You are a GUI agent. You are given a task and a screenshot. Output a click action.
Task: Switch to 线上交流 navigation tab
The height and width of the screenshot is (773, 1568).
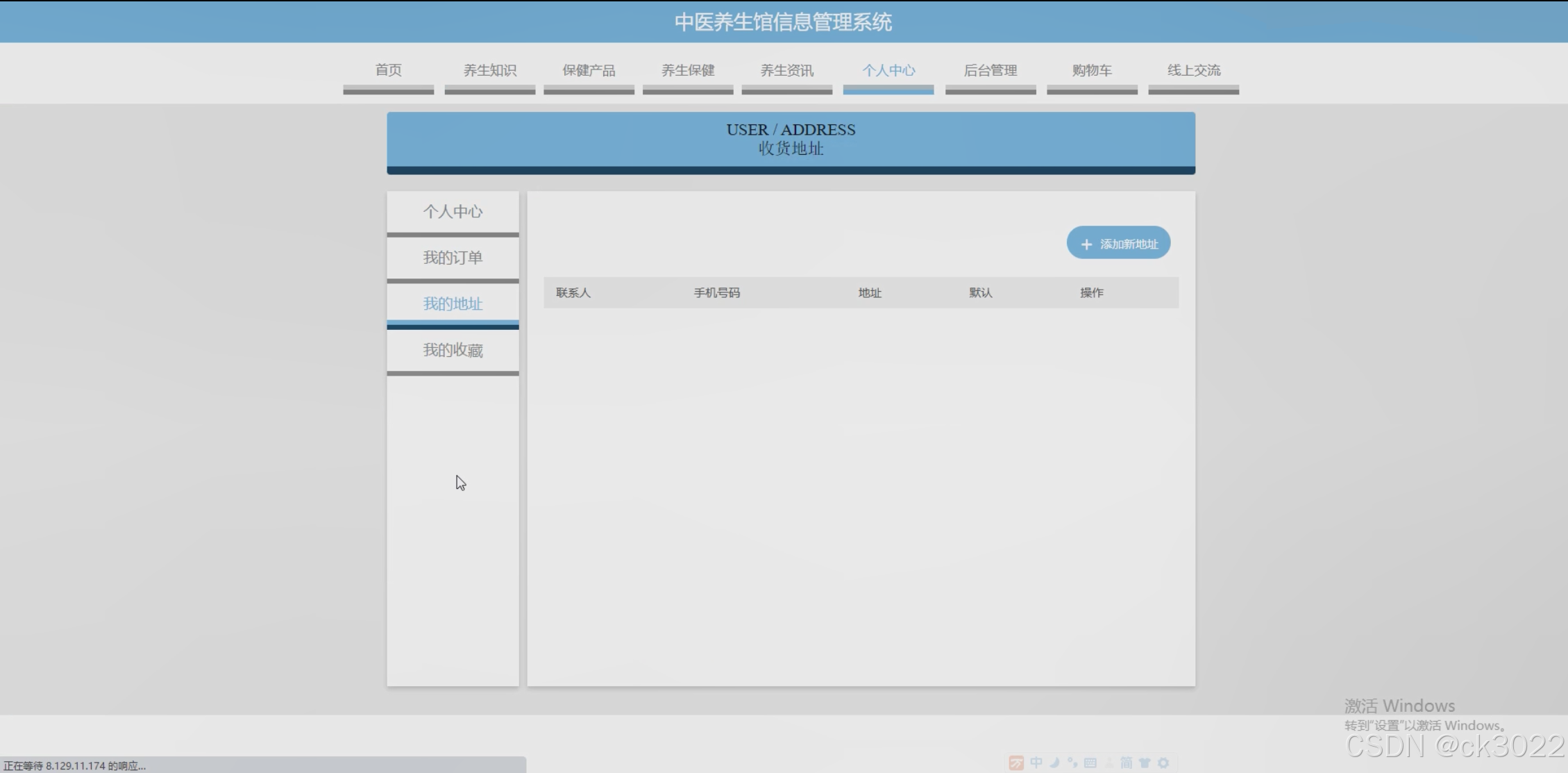[x=1193, y=70]
